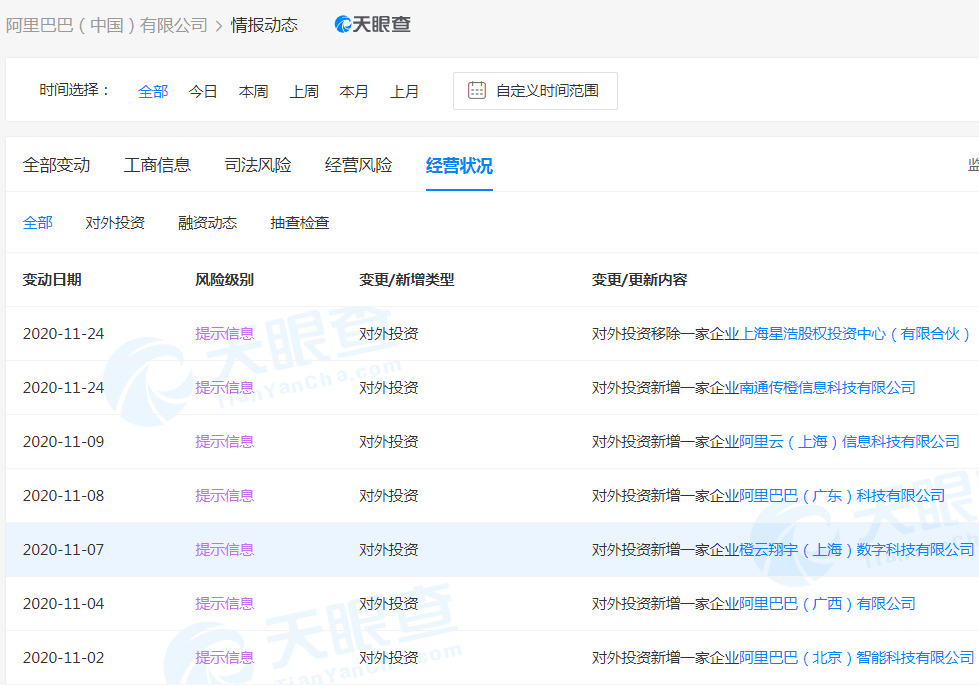This screenshot has height=685, width=979.
Task: Click 对外投资 type in the 2020-11-09 row
Action: (388, 442)
